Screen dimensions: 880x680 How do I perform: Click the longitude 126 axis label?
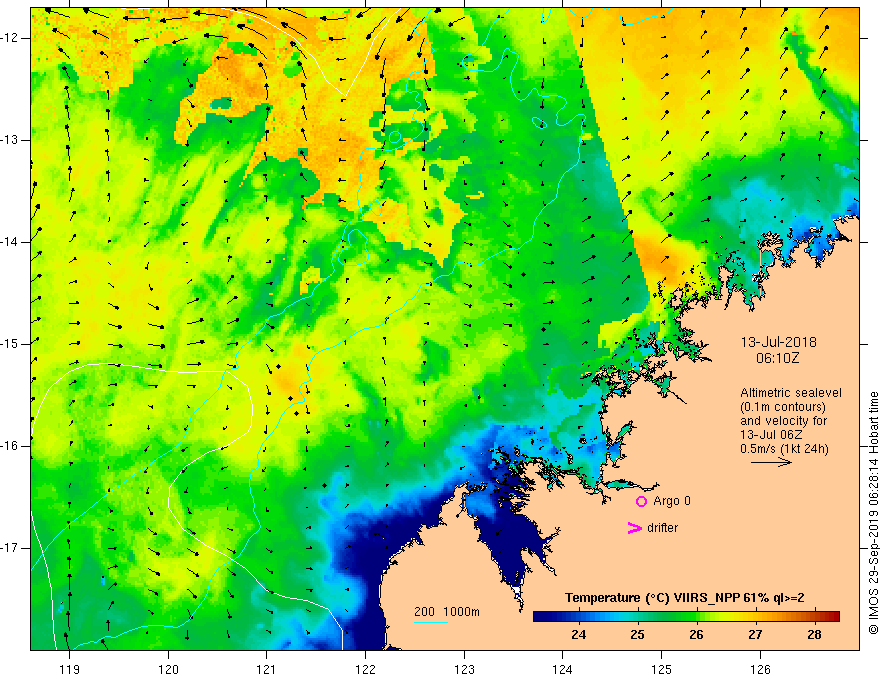(760, 669)
